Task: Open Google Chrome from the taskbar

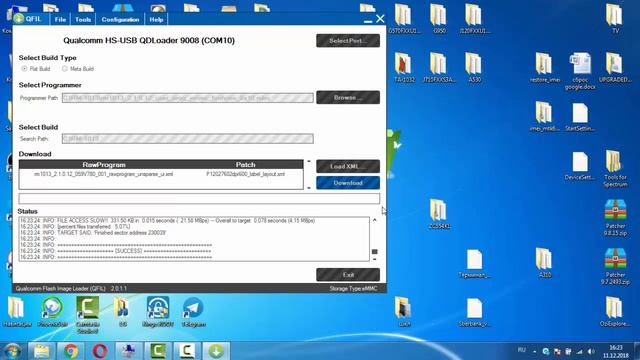Action: [x=71, y=351]
